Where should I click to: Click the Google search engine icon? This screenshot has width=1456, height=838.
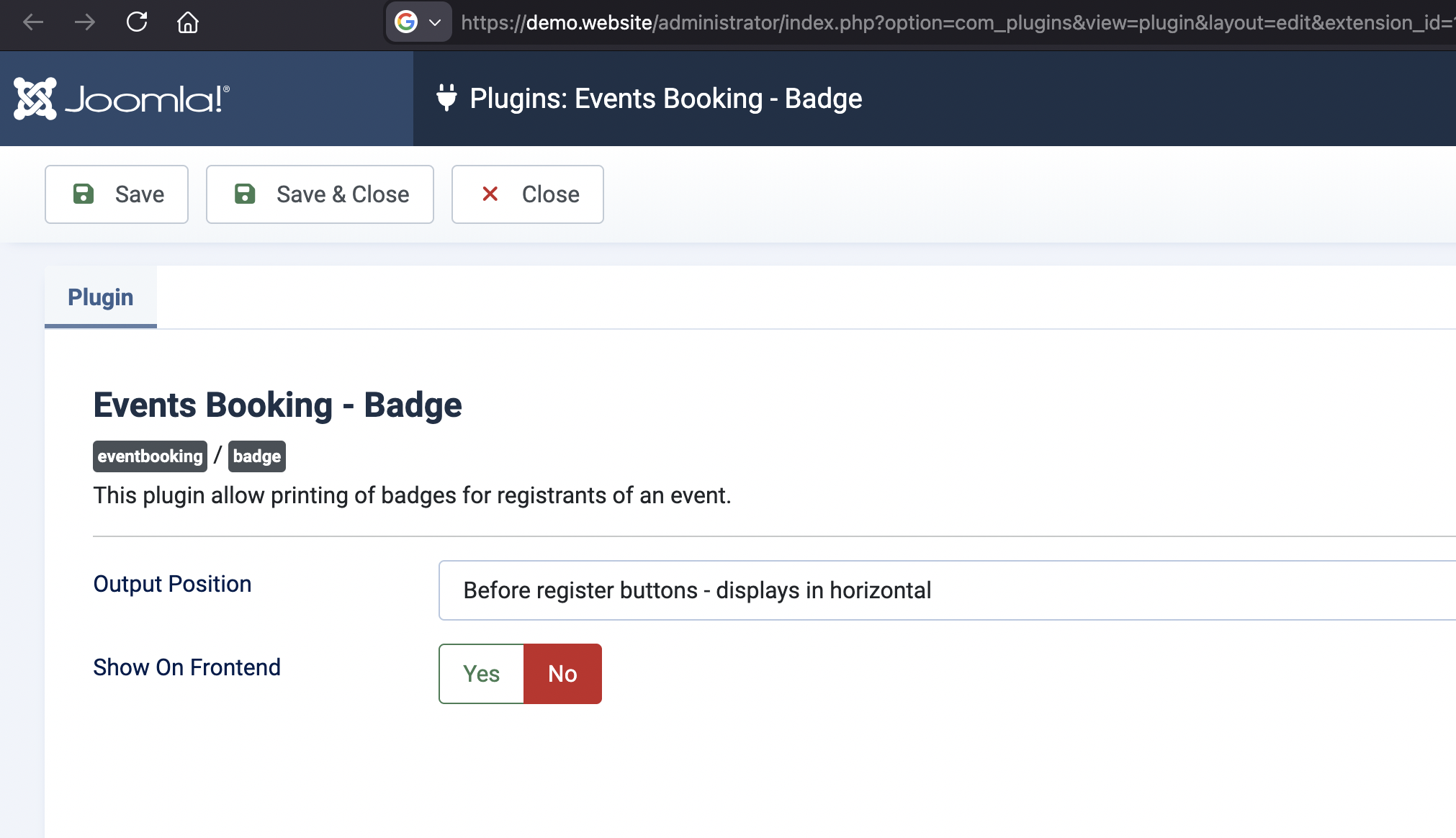406,22
